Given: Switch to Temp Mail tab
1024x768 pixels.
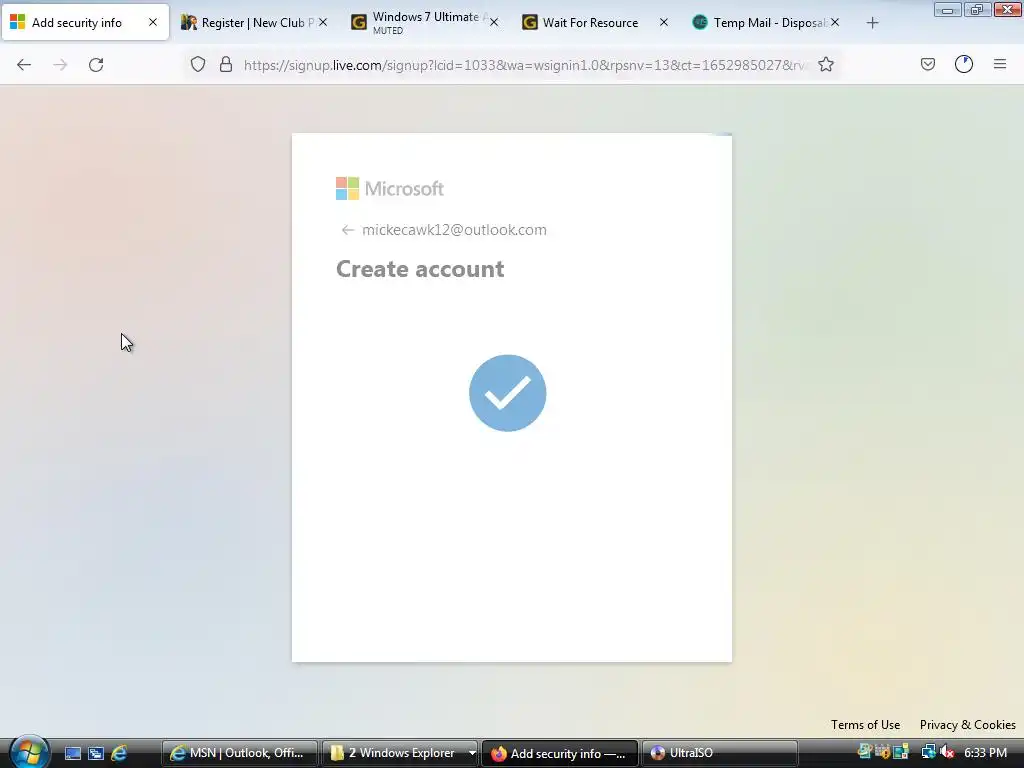Looking at the screenshot, I should tap(766, 23).
